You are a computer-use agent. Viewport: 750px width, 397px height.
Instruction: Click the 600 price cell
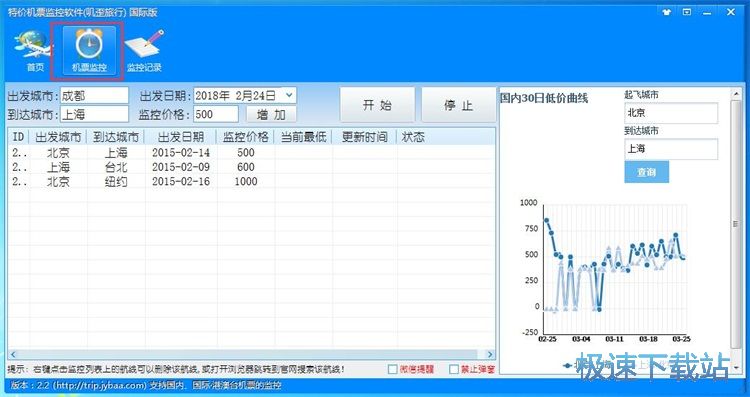pyautogui.click(x=246, y=167)
